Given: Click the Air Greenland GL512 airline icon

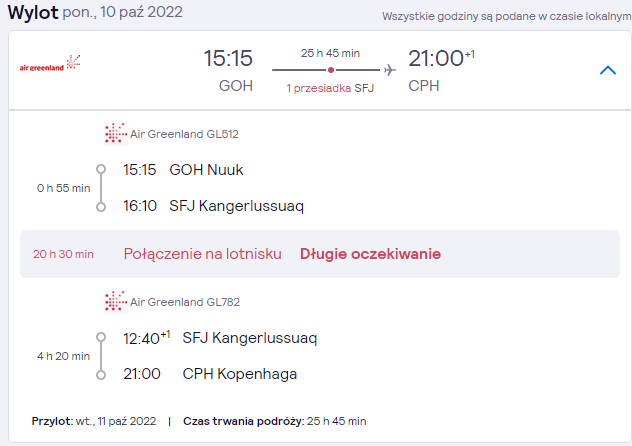Looking at the screenshot, I should (x=116, y=133).
